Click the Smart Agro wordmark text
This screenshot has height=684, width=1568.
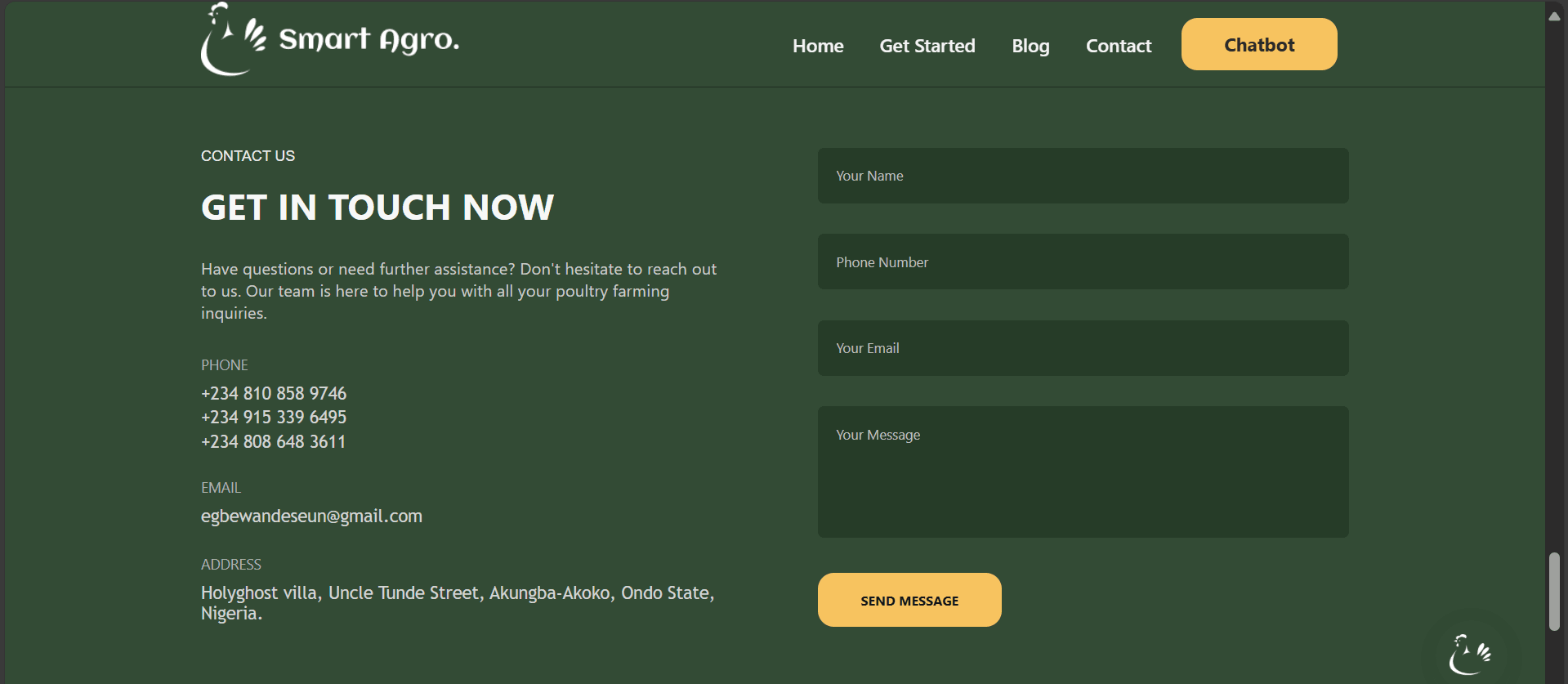pos(369,39)
